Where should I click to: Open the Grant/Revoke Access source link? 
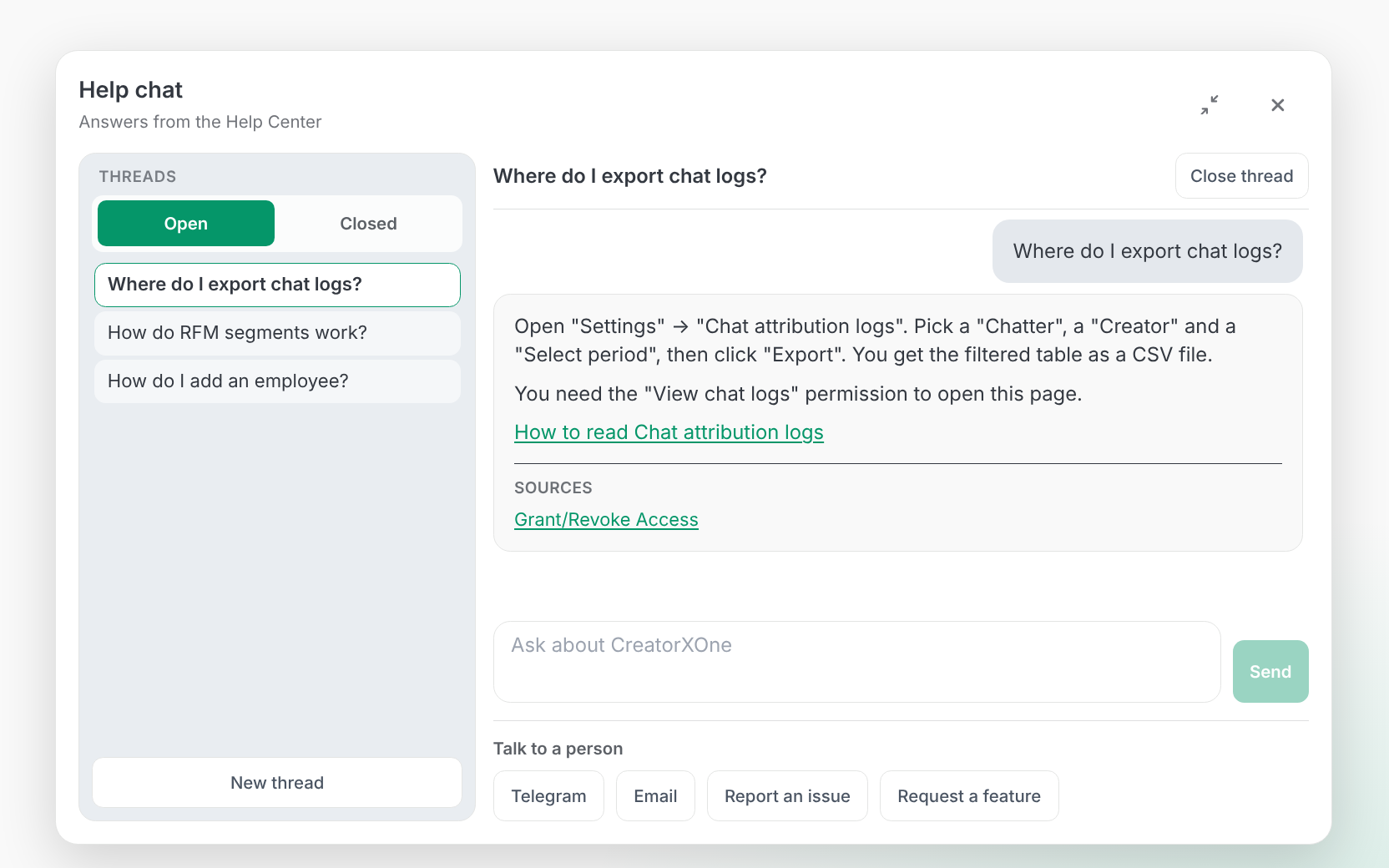[x=606, y=520]
